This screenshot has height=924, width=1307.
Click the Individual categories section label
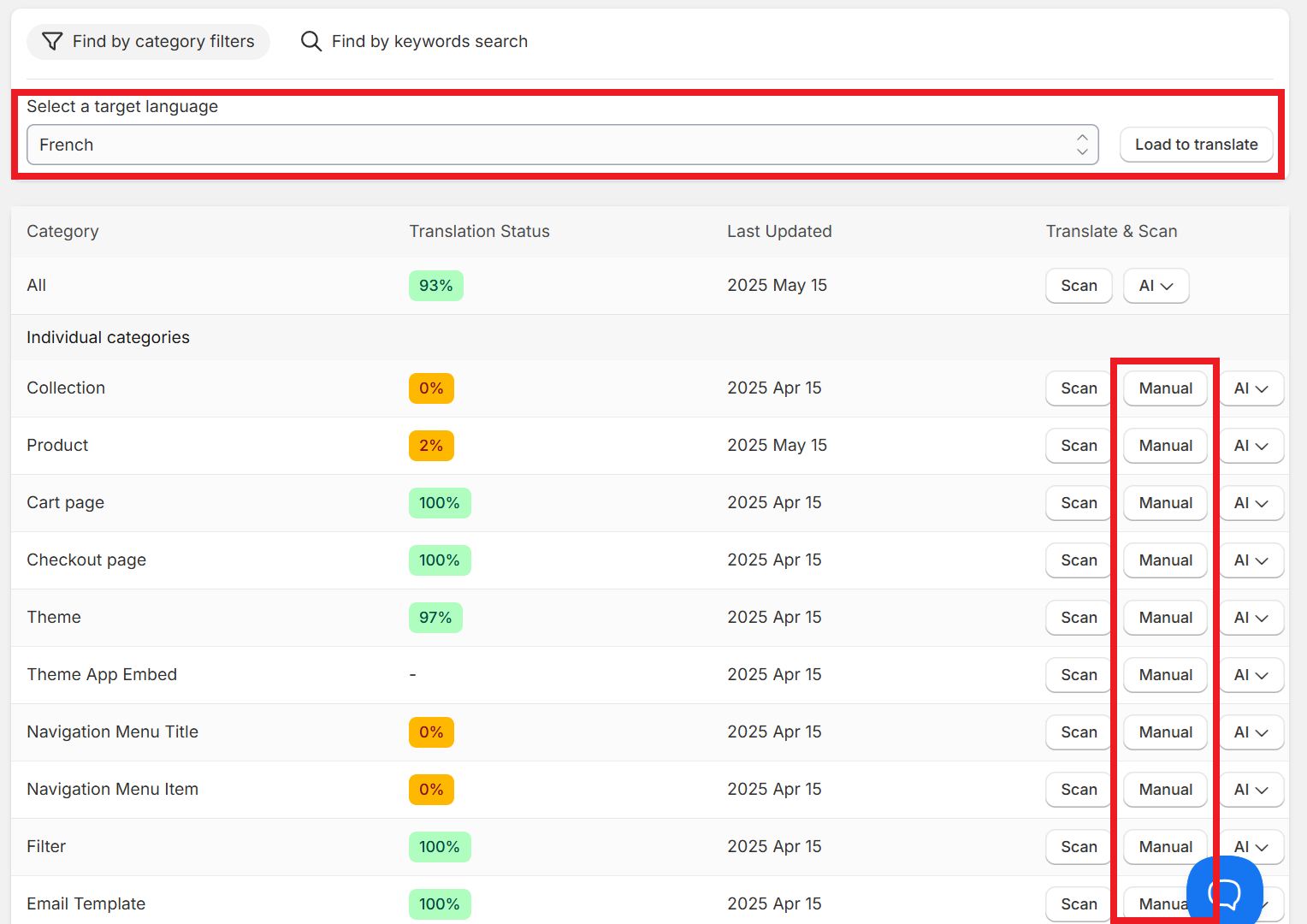(108, 338)
